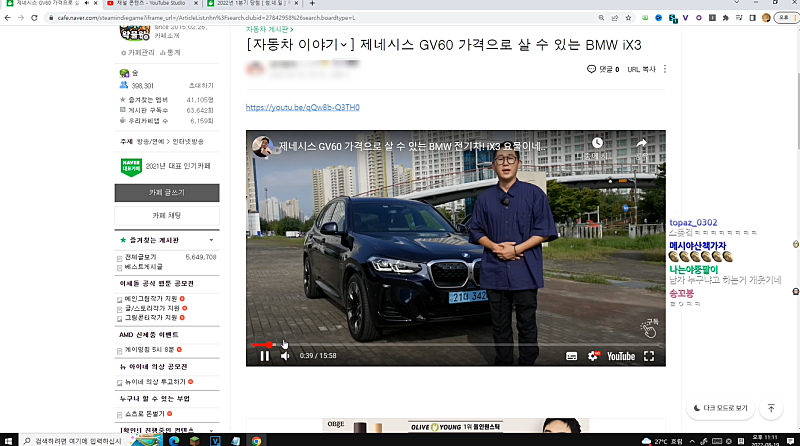Image resolution: width=800 pixels, height=446 pixels.
Task: Open the media control playlist icon
Action: 739,18
